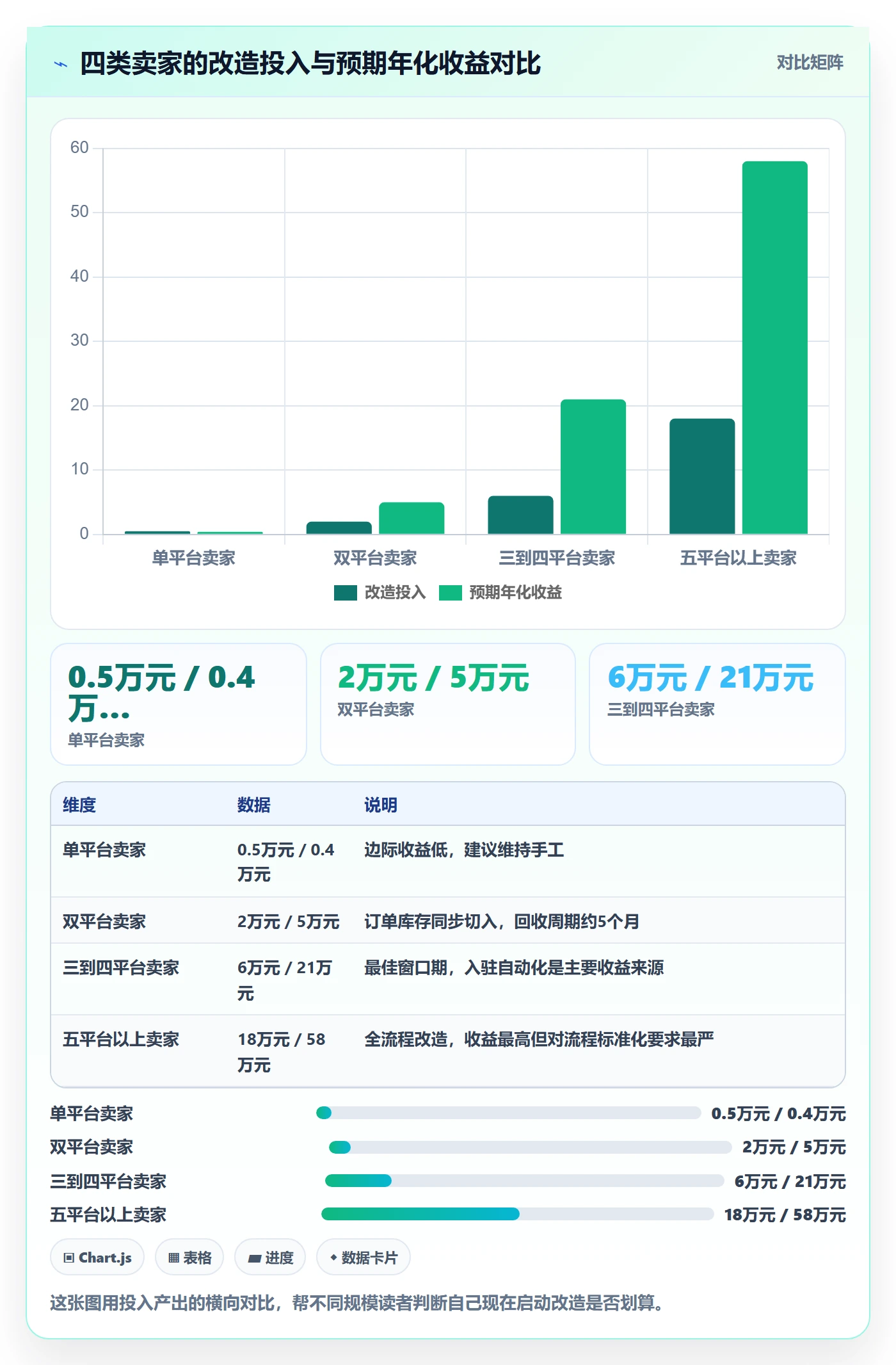Click 五平台以上卖家 progress bar
The height and width of the screenshot is (1365, 896).
pos(518,1214)
